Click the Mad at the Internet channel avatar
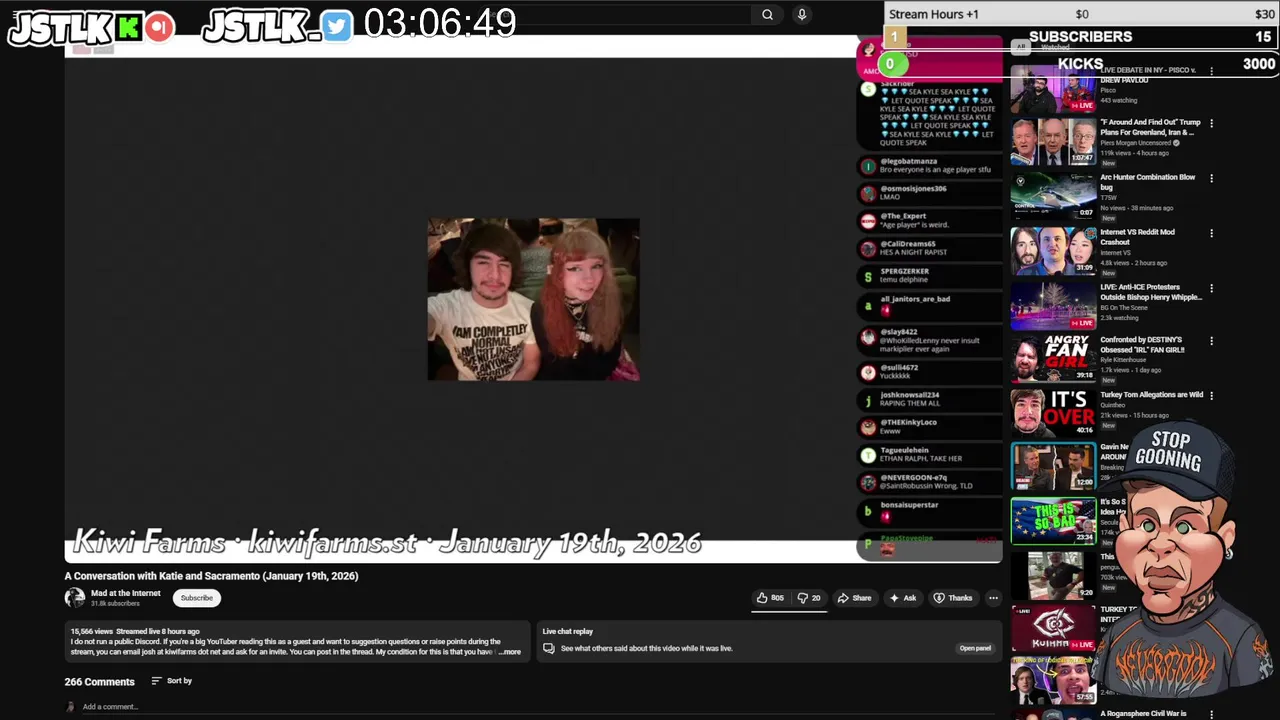 click(x=75, y=598)
